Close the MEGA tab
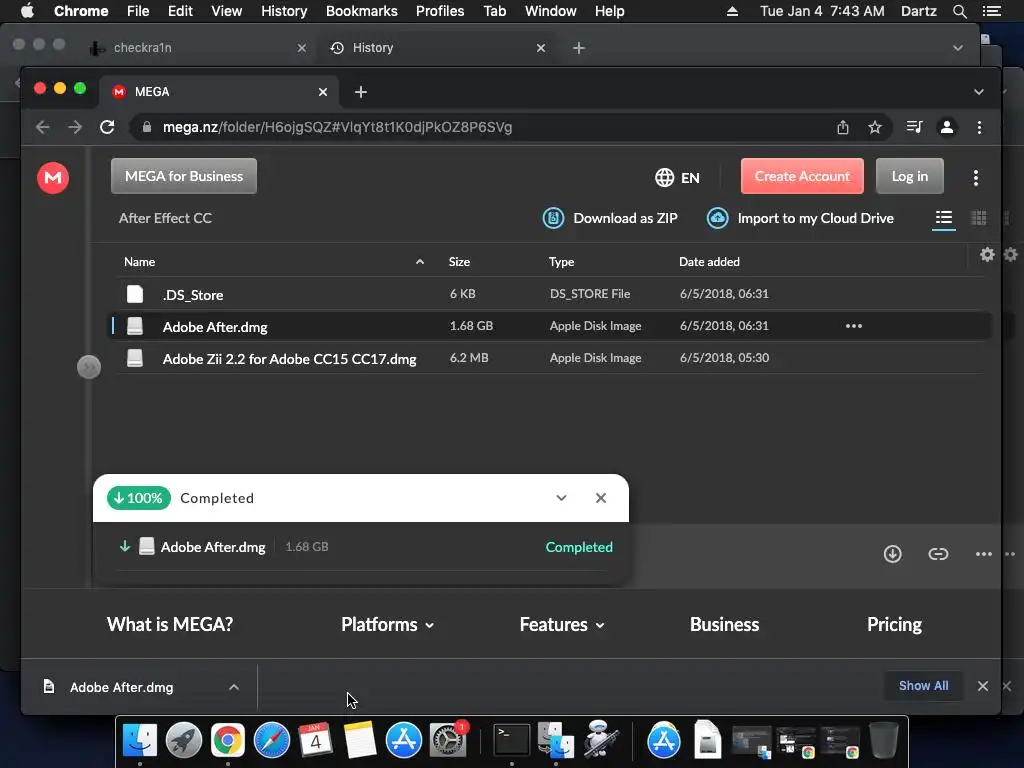The image size is (1024, 768). [323, 92]
